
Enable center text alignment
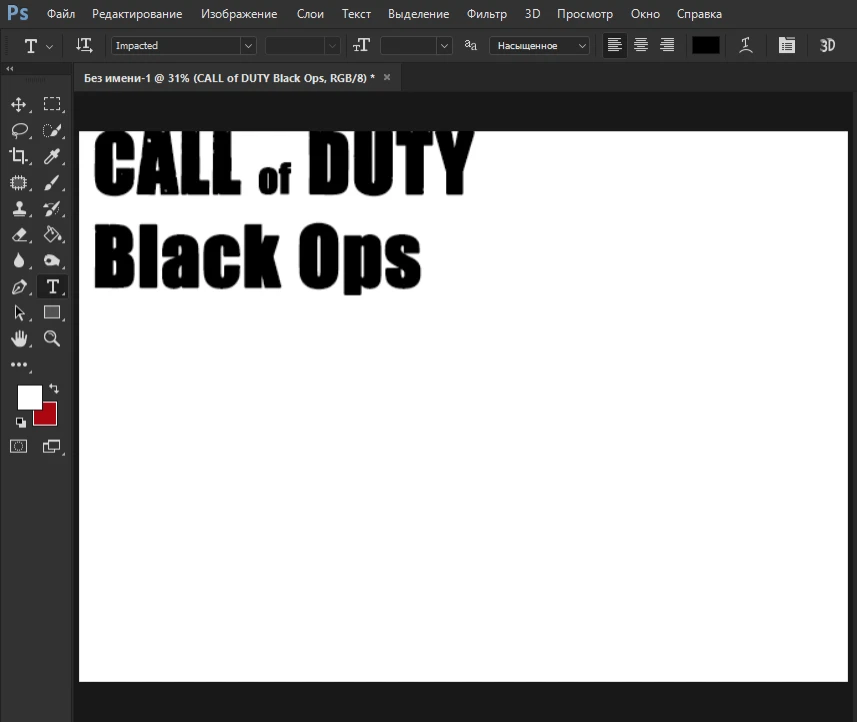640,45
